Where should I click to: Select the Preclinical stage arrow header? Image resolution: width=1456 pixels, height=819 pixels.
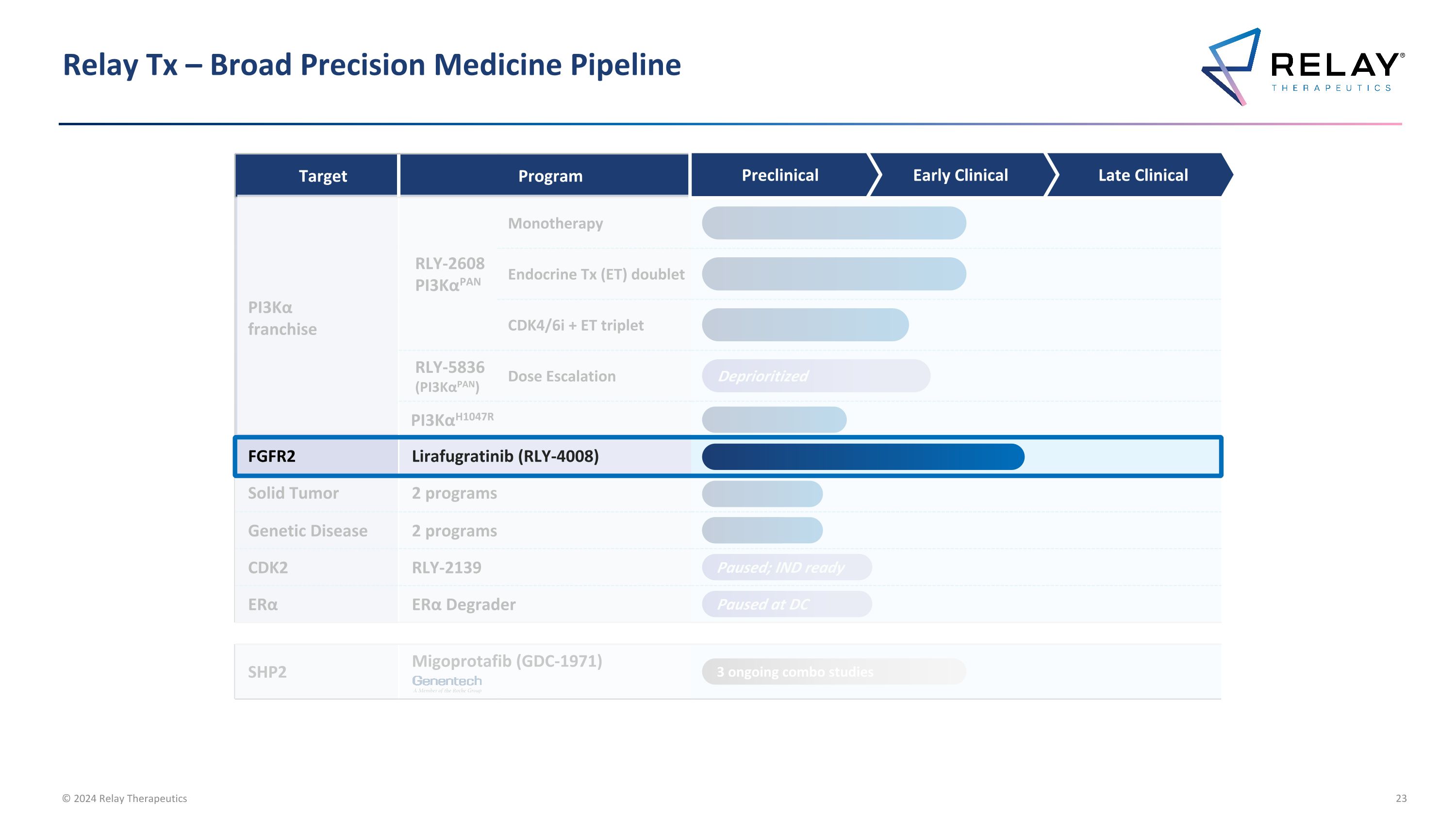point(779,175)
